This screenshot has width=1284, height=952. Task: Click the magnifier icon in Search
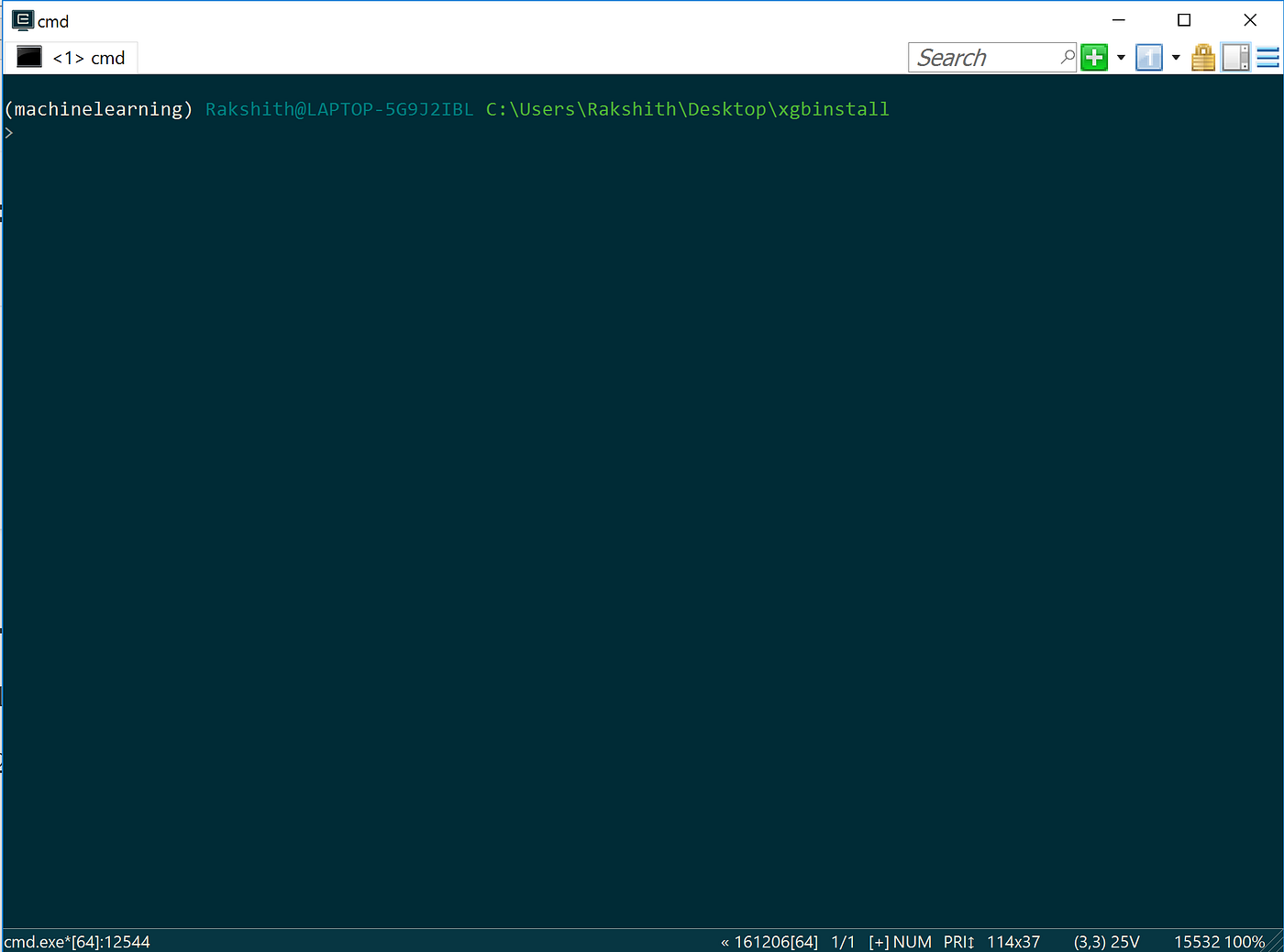tap(1068, 57)
